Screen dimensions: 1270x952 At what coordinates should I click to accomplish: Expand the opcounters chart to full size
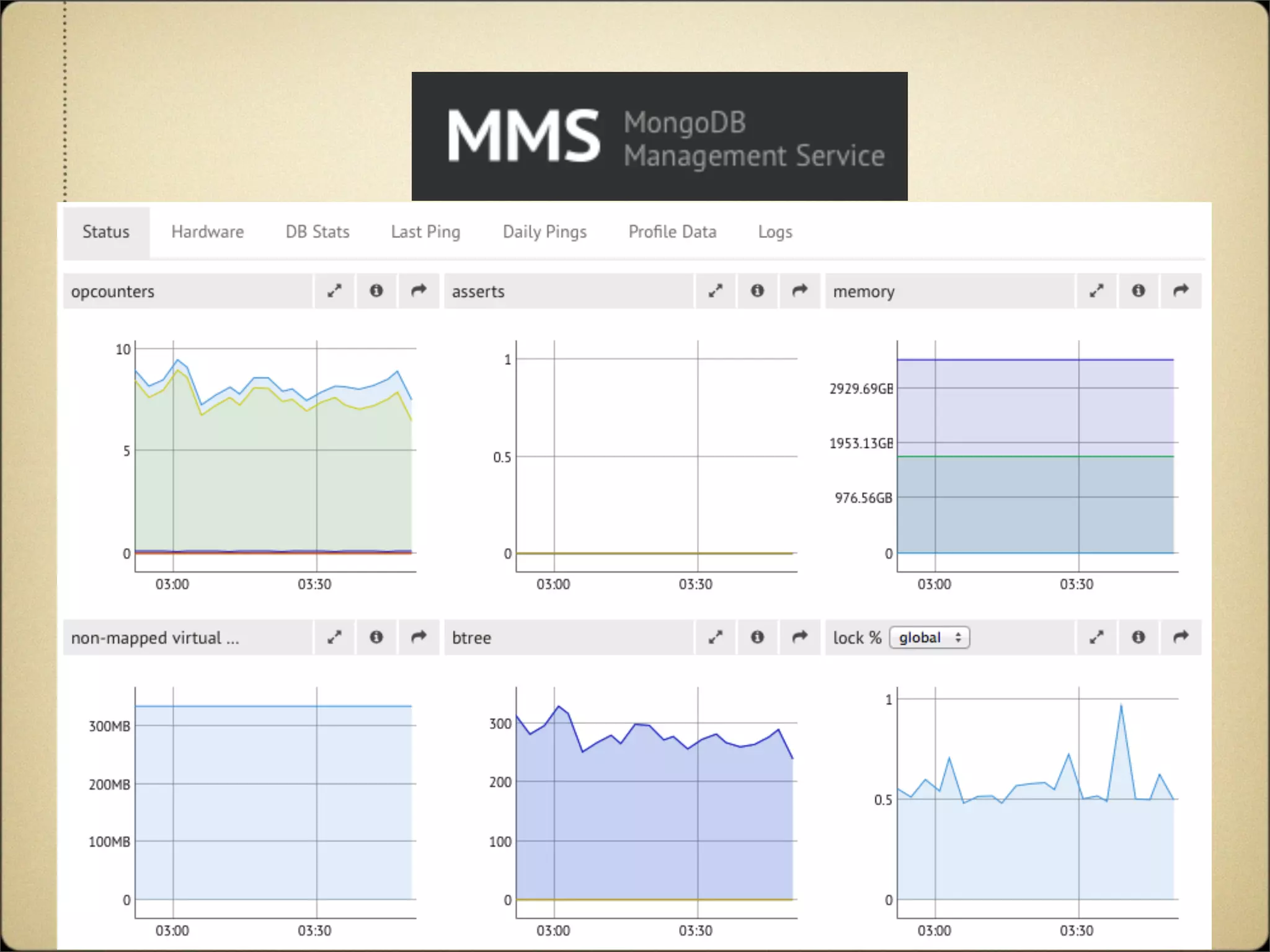coord(334,291)
